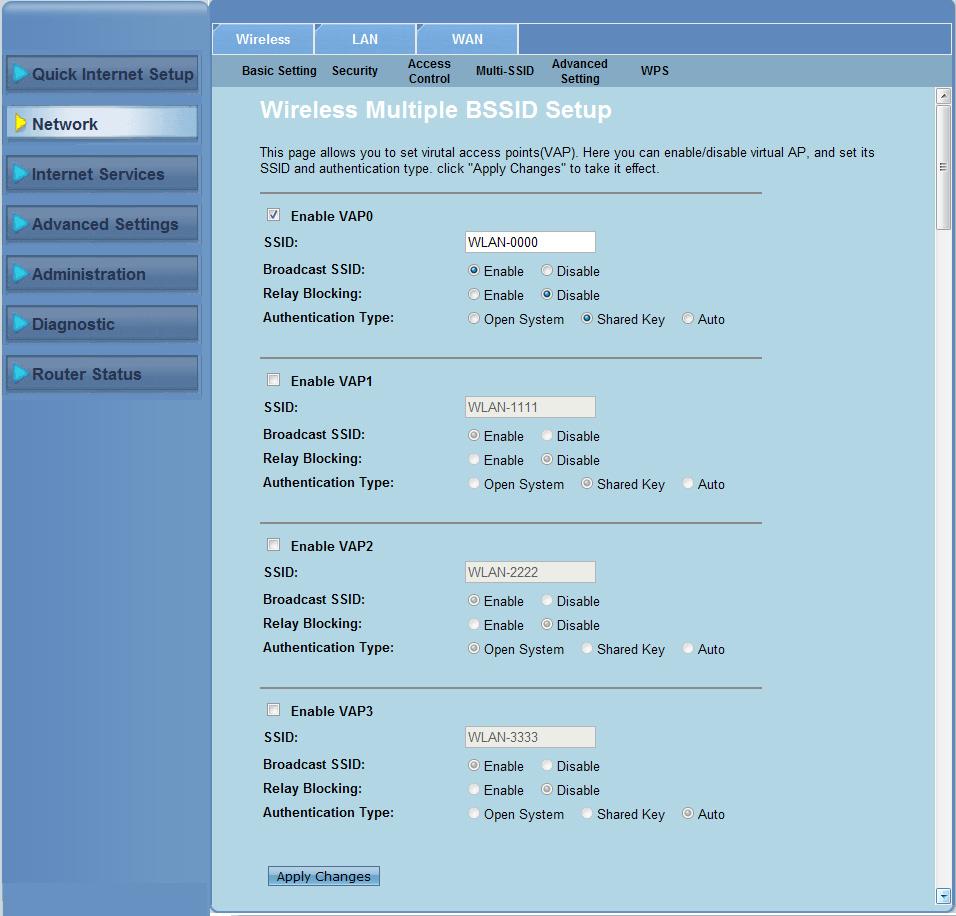Select Network in the sidebar
The width and height of the screenshot is (956, 916).
click(x=102, y=124)
